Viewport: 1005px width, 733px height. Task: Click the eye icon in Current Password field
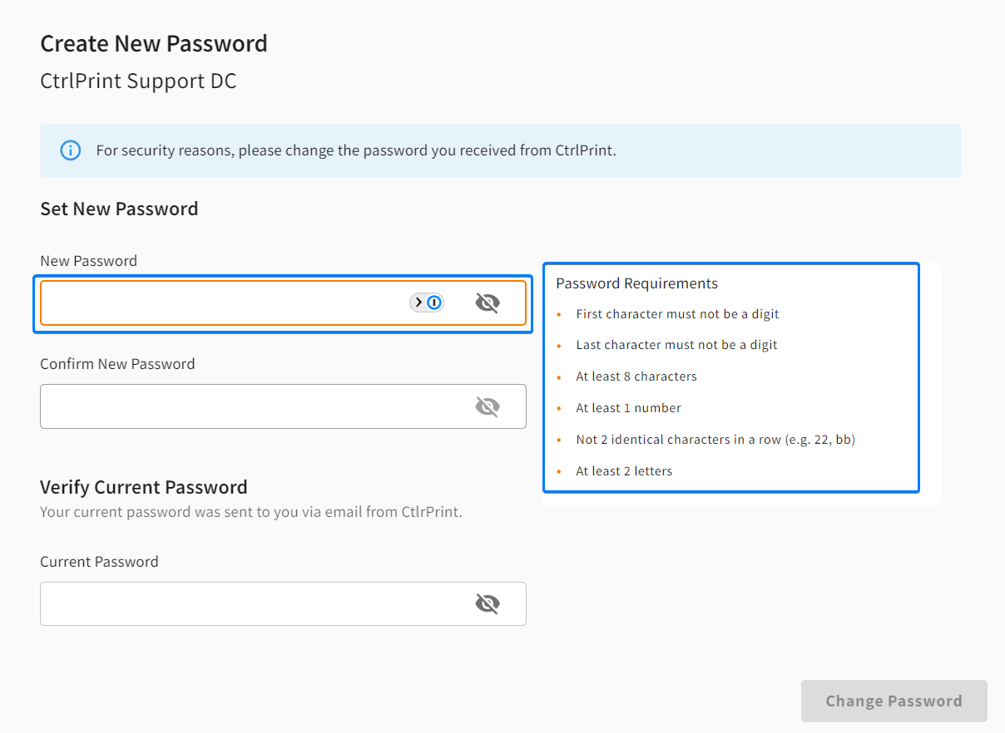coord(488,603)
